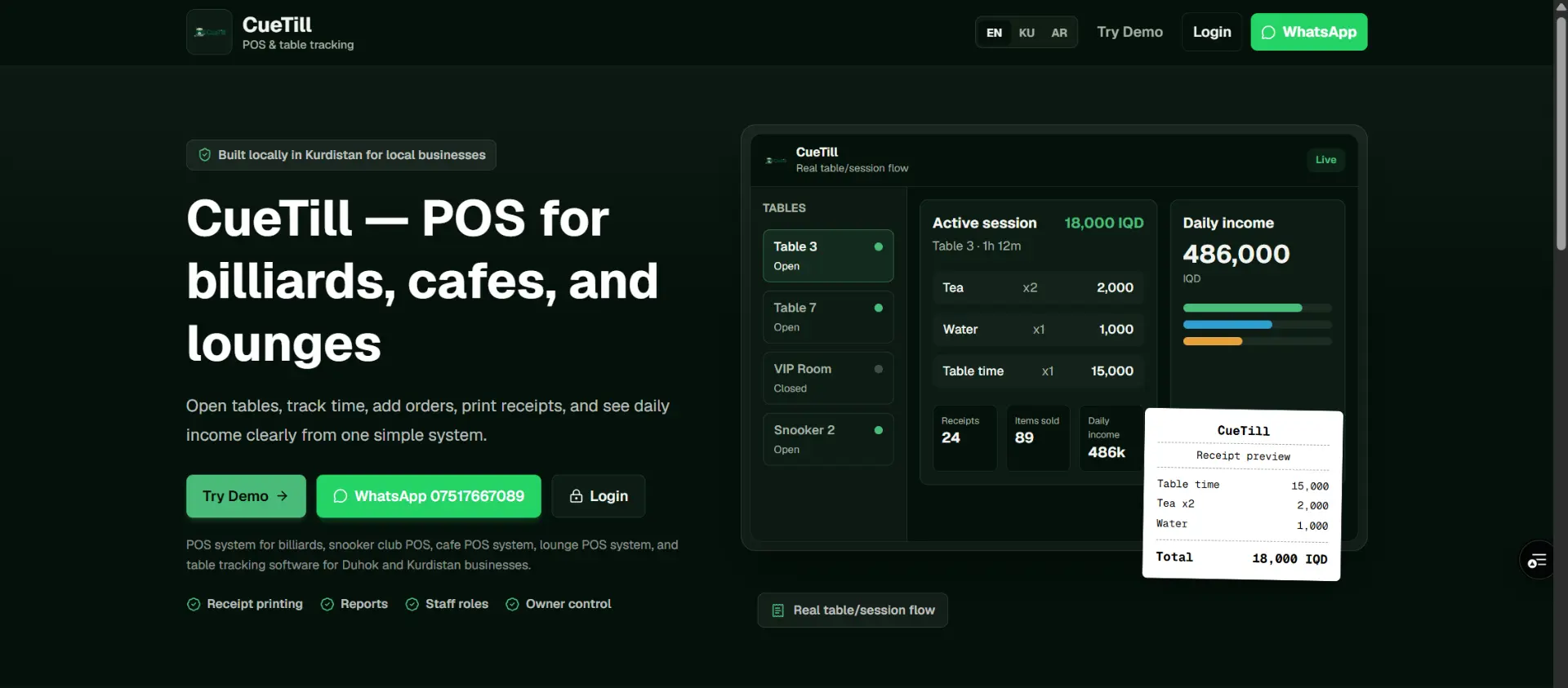Click Table 3 · 1h 12m session subtitle
Image resolution: width=1568 pixels, height=688 pixels.
(977, 246)
